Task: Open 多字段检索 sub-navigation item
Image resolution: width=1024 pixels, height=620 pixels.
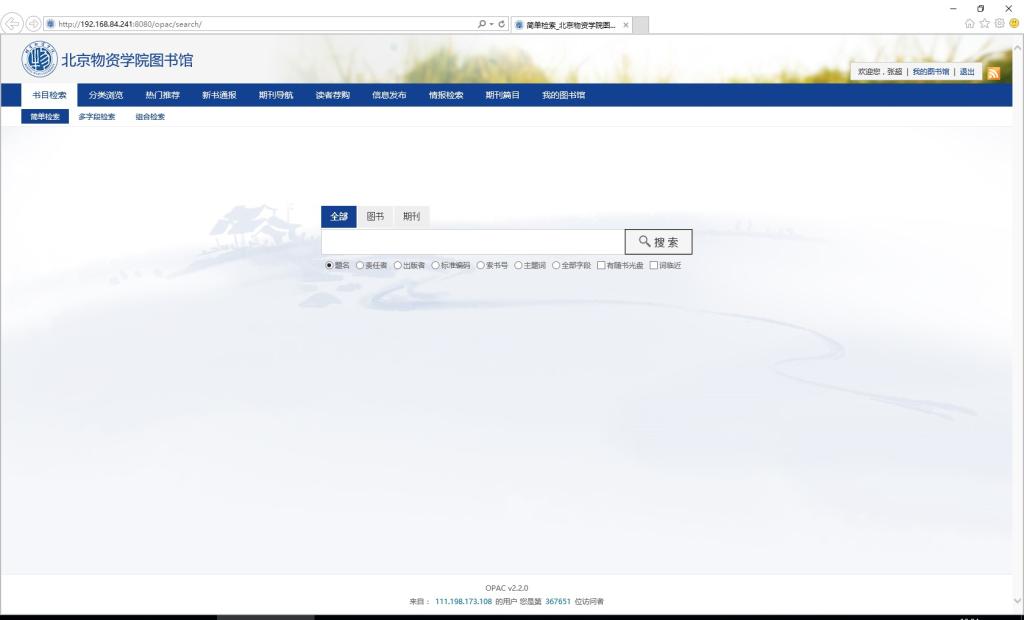Action: [97, 117]
